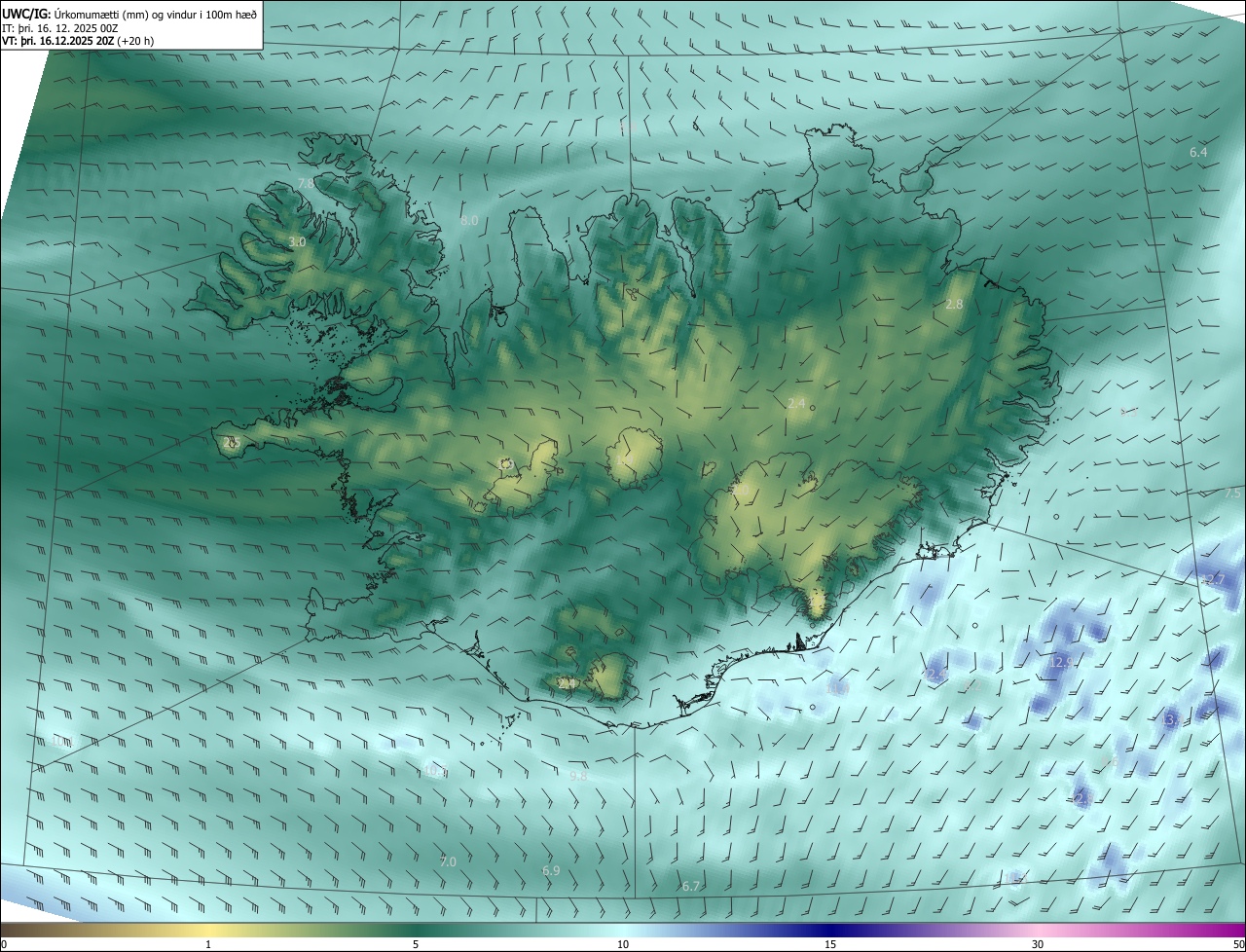Click the 8.0 value label on the map
The width and height of the screenshot is (1246, 952).
point(469,221)
